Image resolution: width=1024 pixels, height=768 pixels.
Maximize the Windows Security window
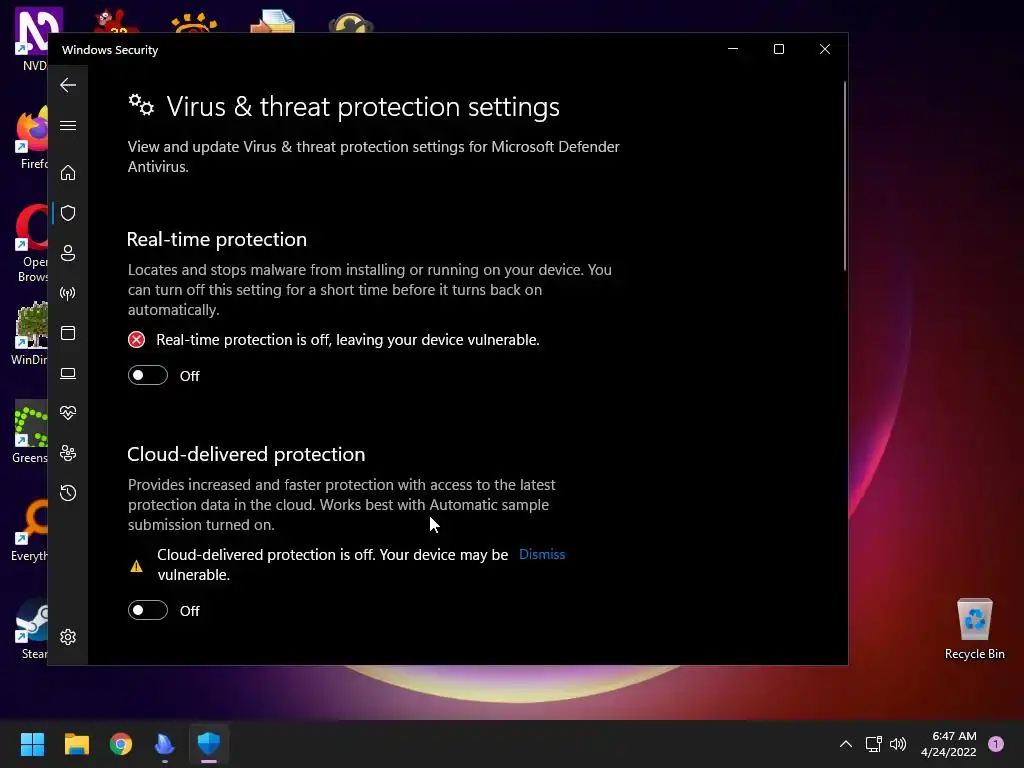778,49
